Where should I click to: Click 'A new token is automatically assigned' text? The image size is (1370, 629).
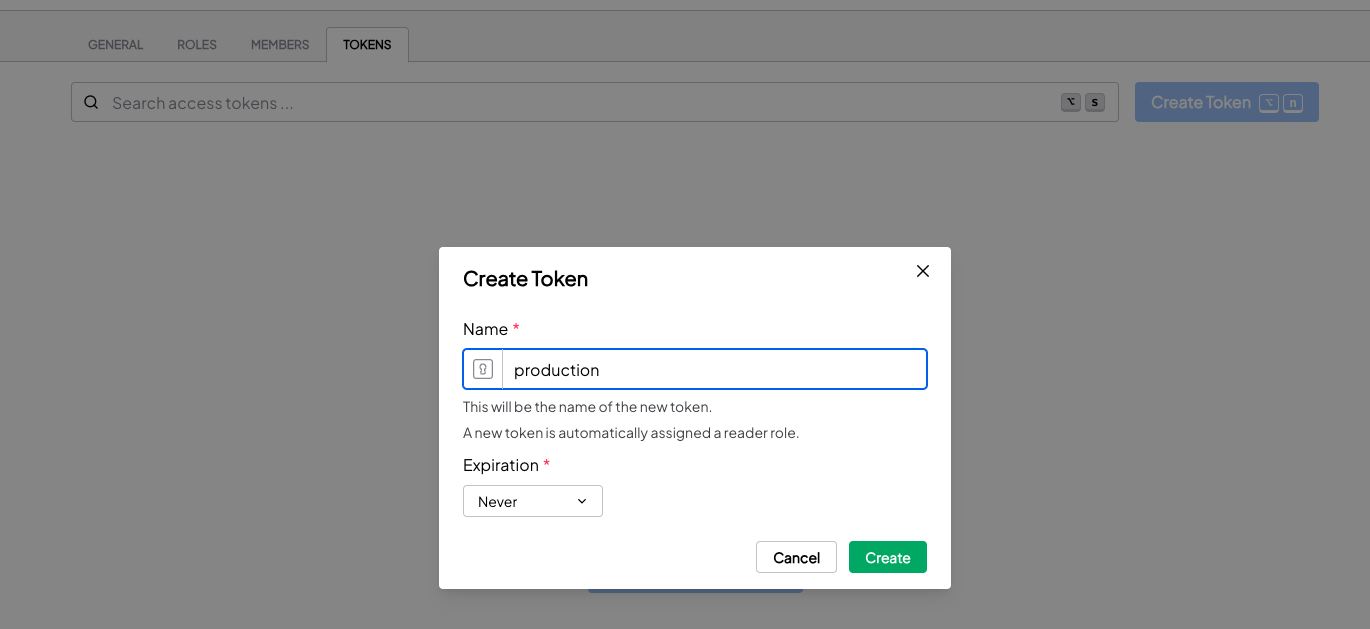click(x=631, y=433)
